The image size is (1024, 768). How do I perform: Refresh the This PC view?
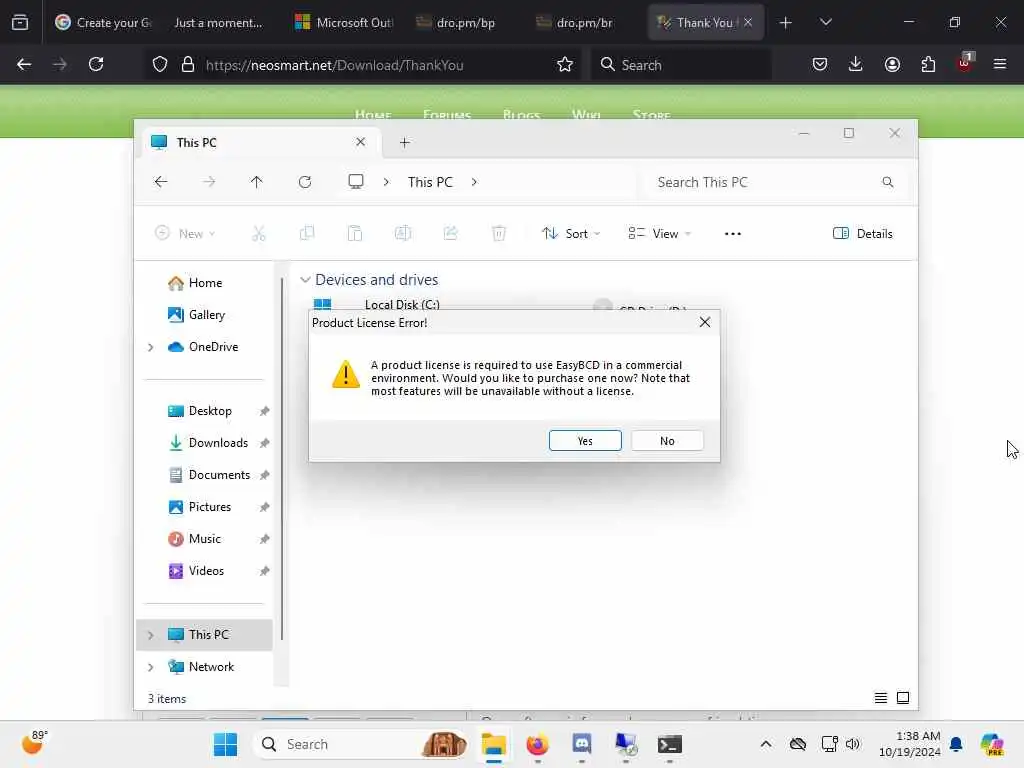(x=305, y=182)
